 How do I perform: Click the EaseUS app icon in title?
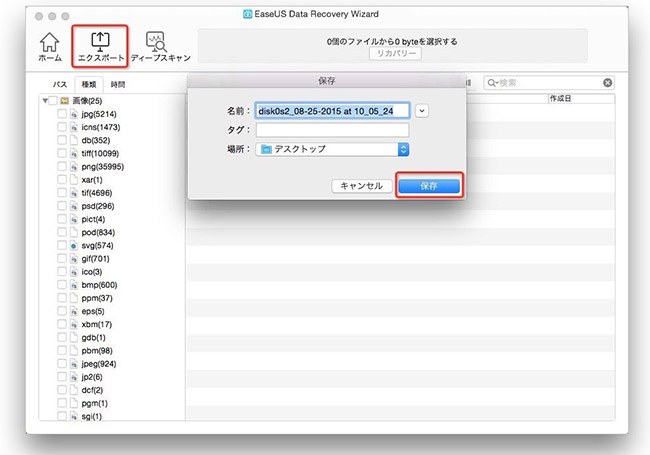click(247, 14)
